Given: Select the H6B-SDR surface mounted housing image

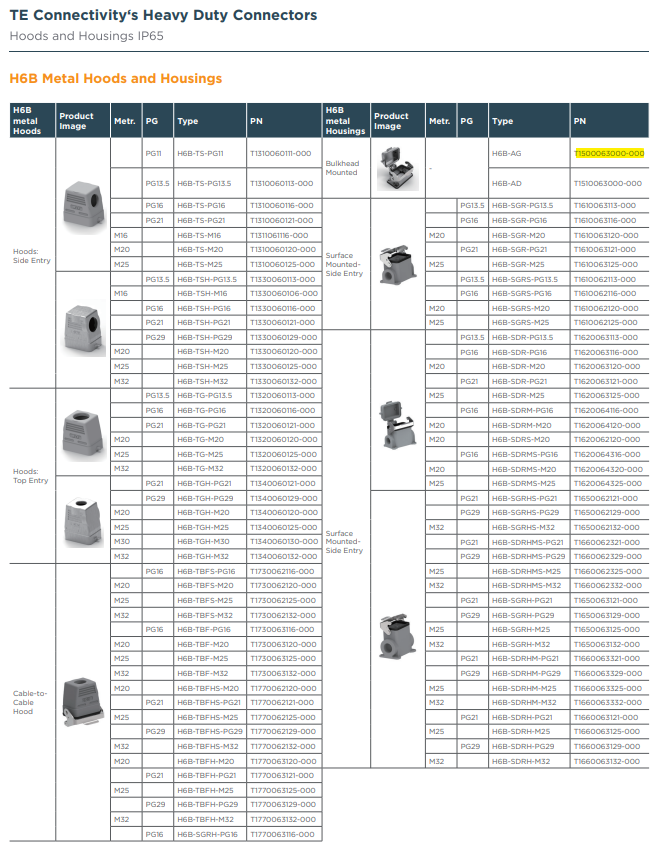Looking at the screenshot, I should click(397, 424).
